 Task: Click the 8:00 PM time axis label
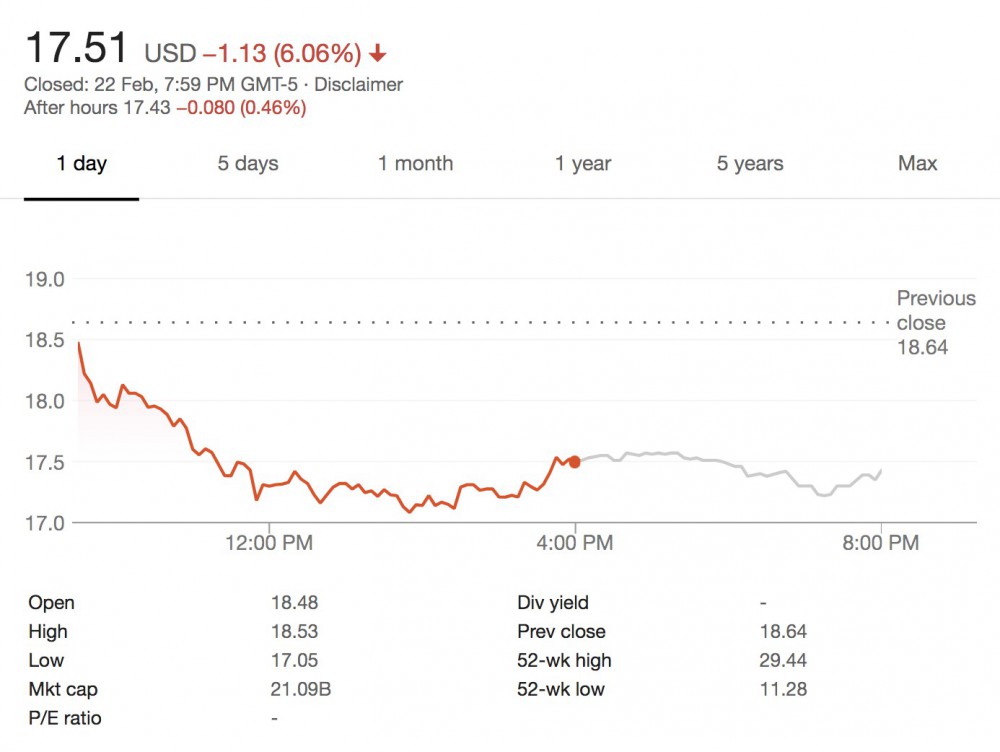[880, 543]
